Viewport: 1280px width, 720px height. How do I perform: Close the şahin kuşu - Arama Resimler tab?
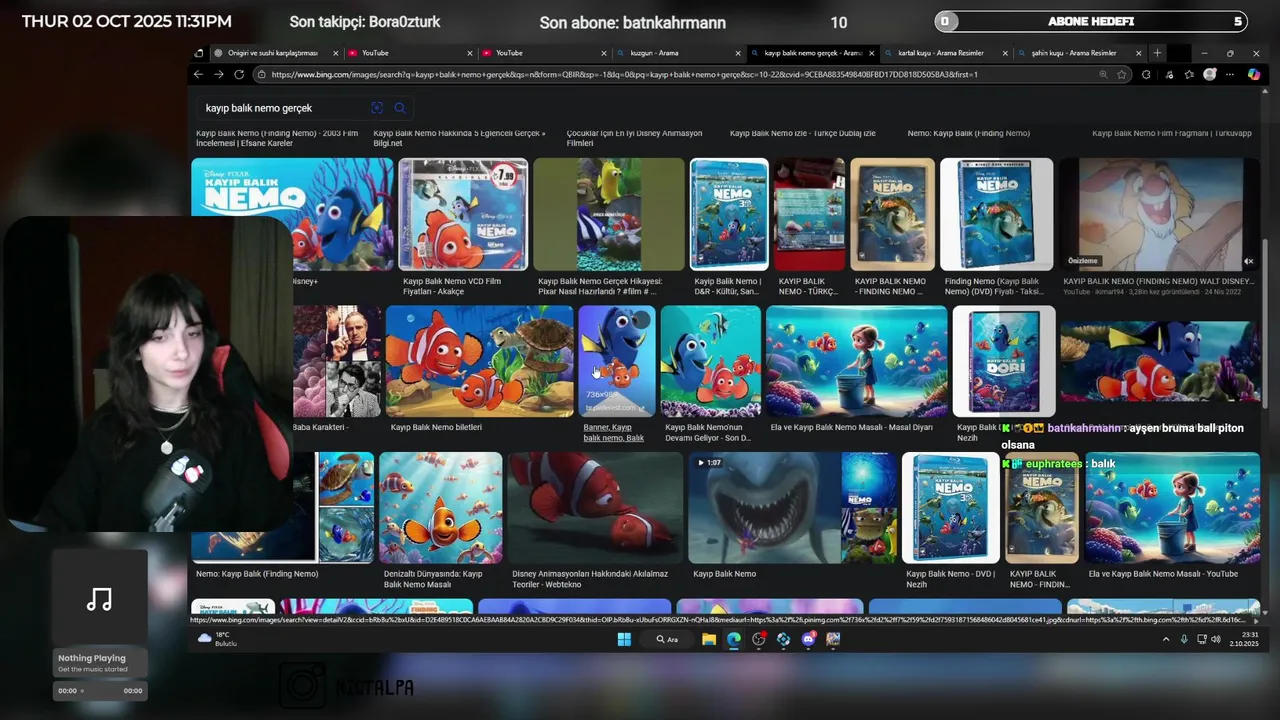click(1139, 53)
